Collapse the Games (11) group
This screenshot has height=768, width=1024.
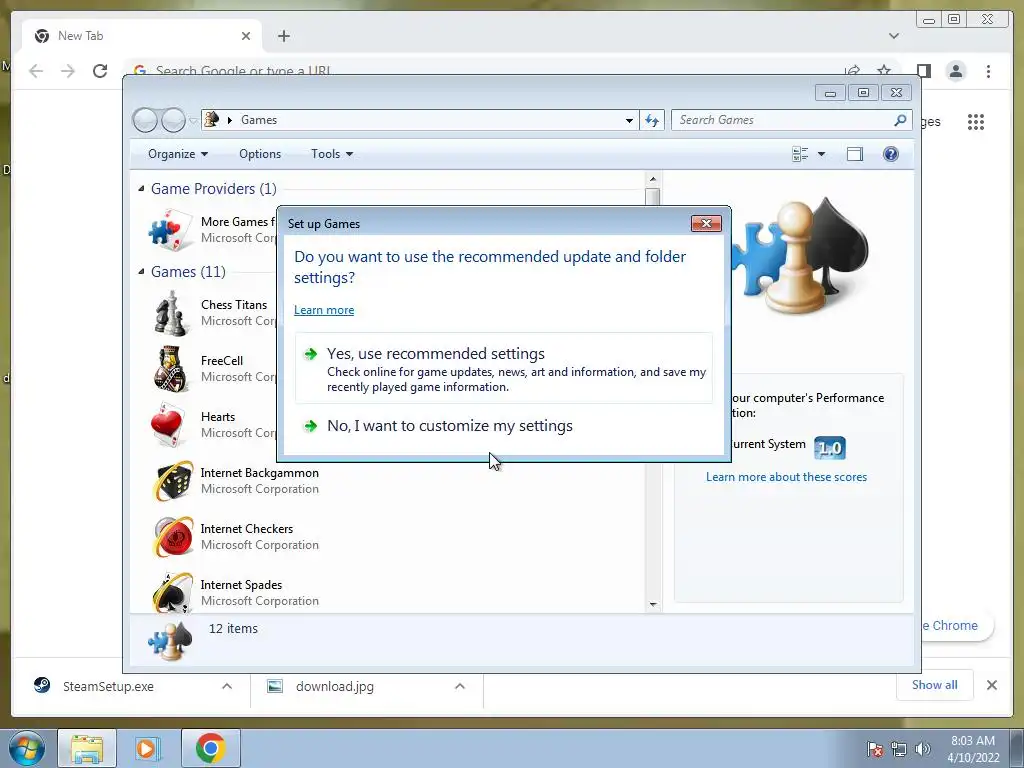(x=141, y=272)
